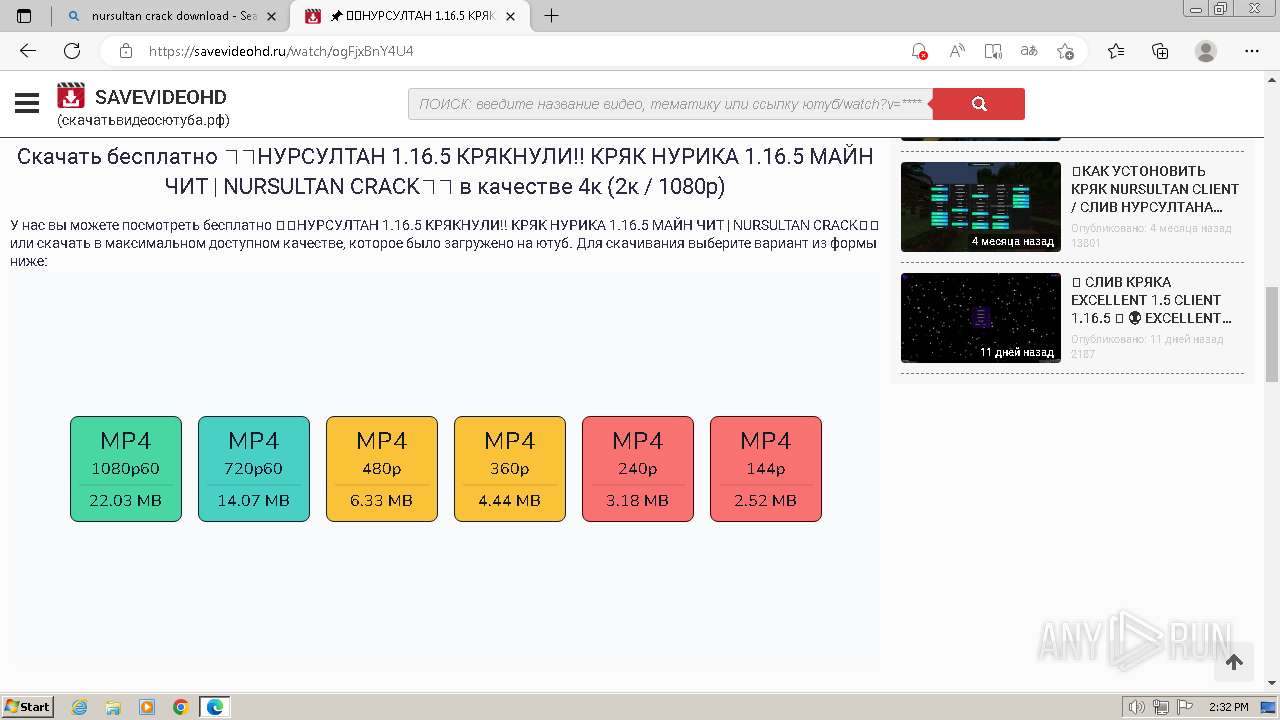Open Action Center flag tray icon
The width and height of the screenshot is (1280, 720).
[1184, 707]
